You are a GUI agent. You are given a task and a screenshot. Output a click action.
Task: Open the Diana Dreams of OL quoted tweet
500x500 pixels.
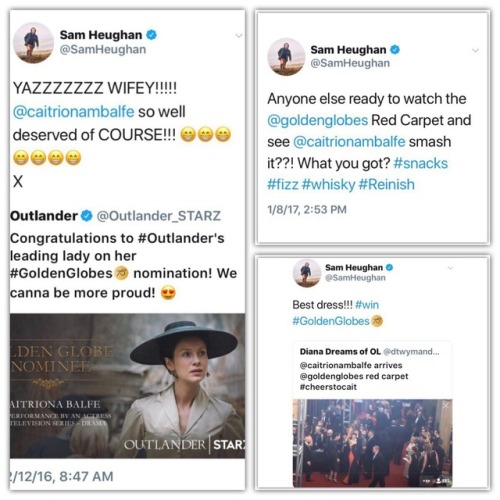tap(372, 414)
